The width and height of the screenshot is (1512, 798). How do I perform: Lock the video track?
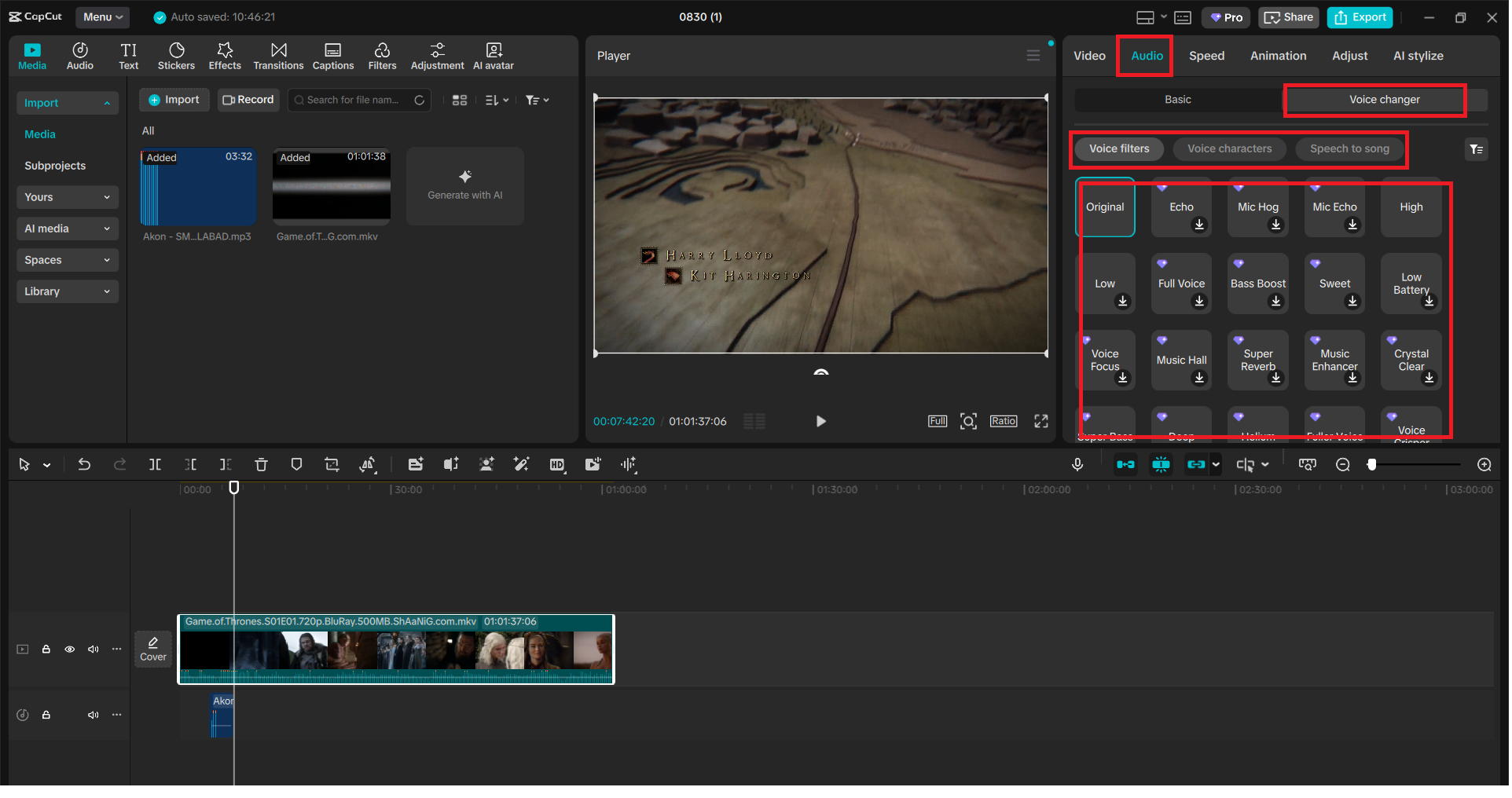(x=46, y=650)
